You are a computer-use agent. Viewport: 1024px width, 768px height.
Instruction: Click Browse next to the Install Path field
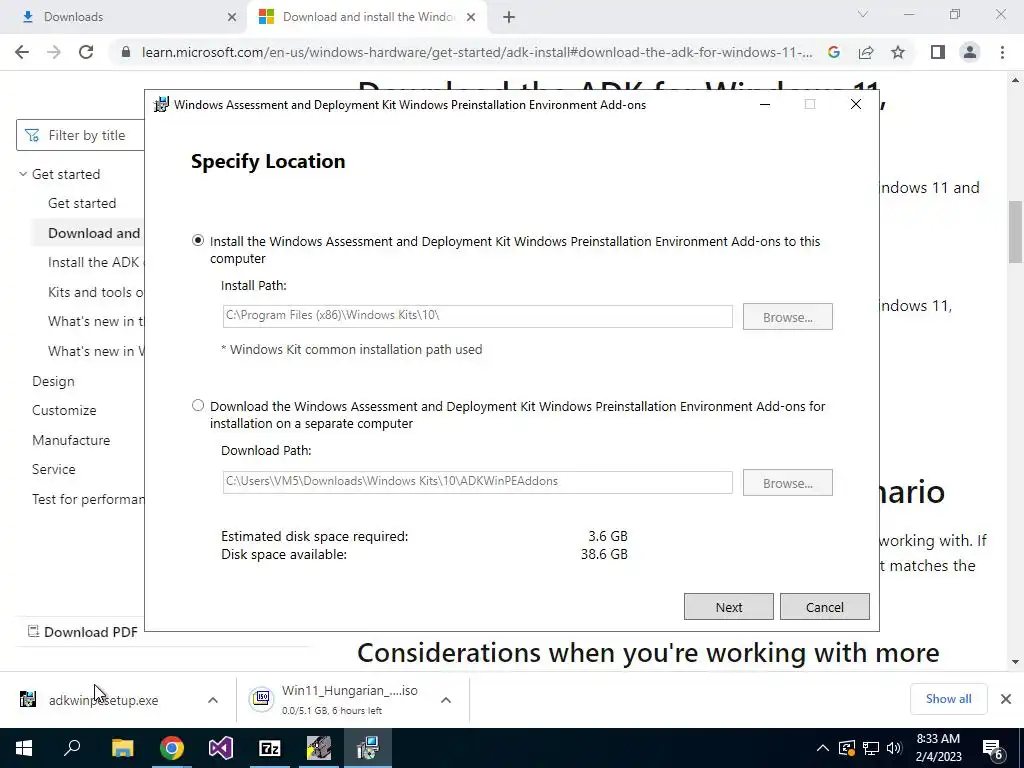[x=787, y=317]
